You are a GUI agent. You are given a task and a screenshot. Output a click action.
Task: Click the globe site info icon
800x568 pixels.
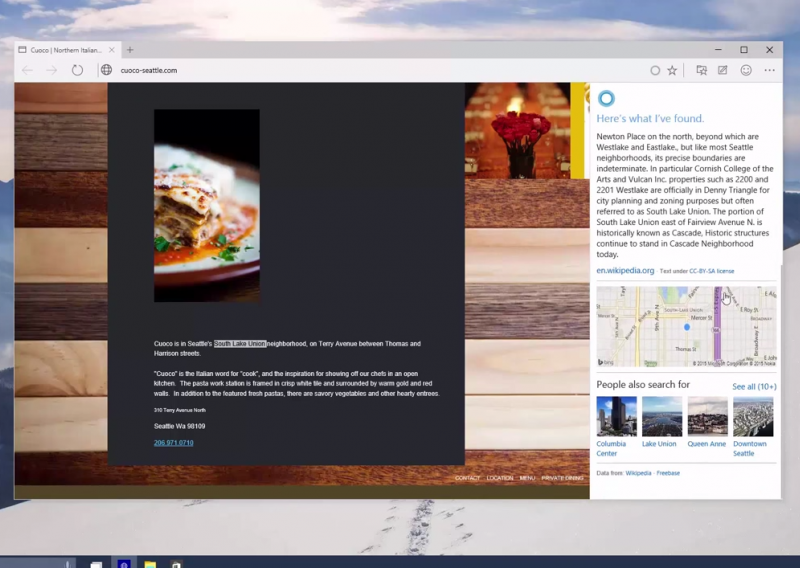click(106, 70)
